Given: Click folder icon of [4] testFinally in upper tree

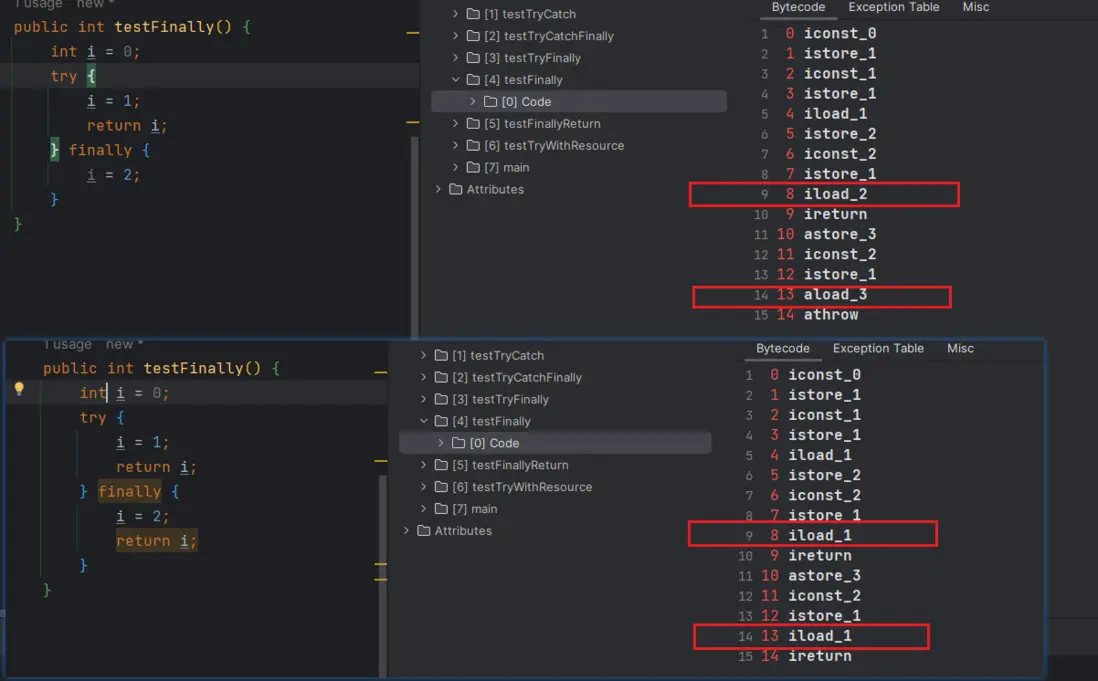Looking at the screenshot, I should pyautogui.click(x=473, y=80).
